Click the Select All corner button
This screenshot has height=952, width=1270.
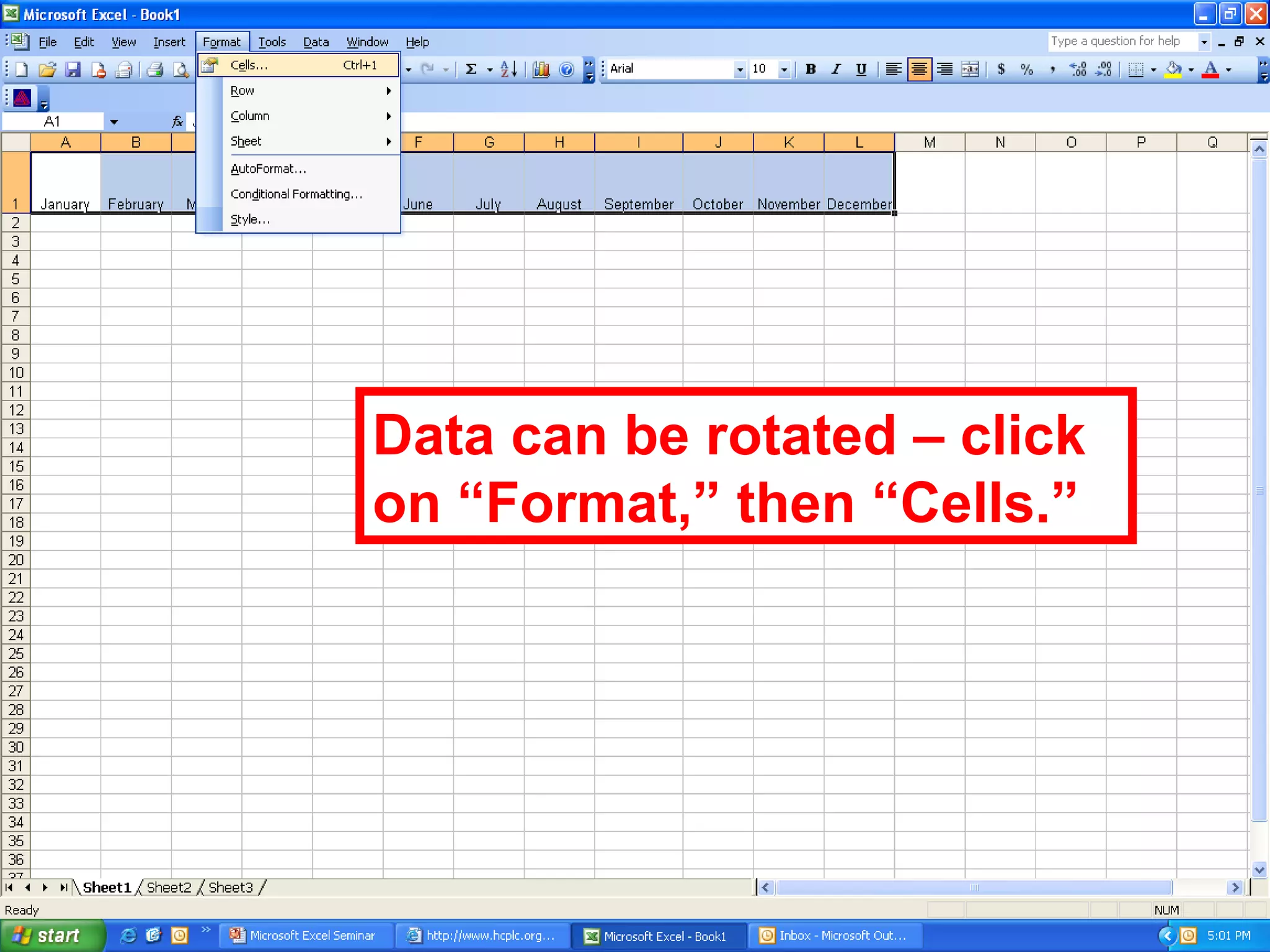[x=16, y=143]
